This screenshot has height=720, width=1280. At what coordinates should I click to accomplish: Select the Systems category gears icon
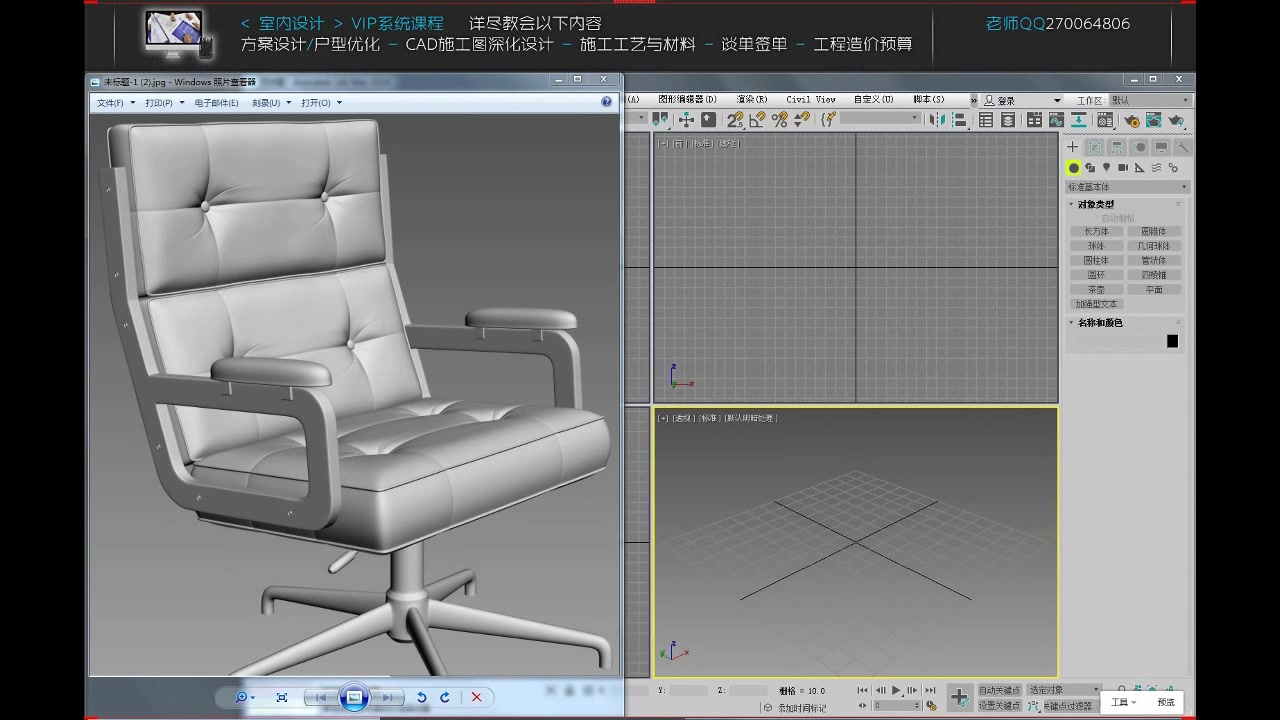[1173, 168]
